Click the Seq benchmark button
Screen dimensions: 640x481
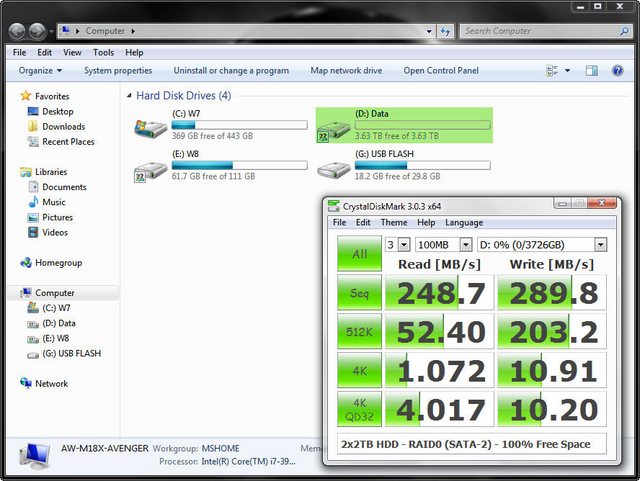point(359,293)
